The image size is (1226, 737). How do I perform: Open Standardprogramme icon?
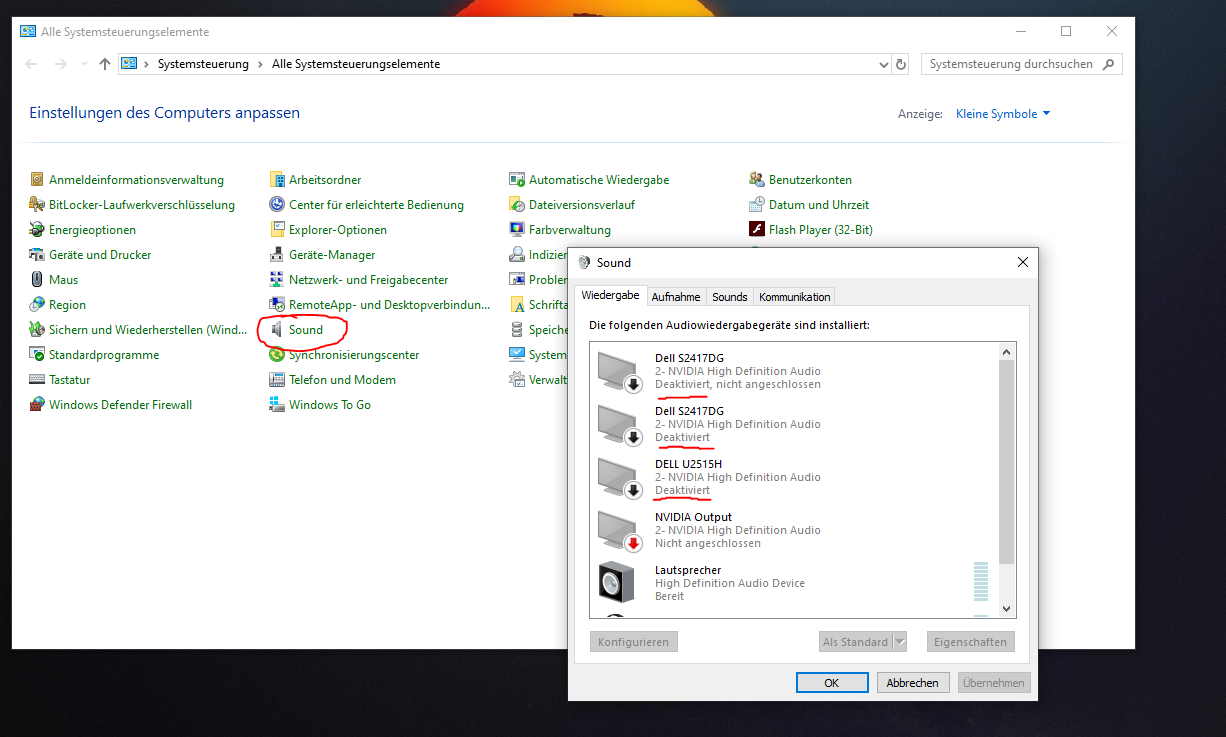[x=38, y=355]
